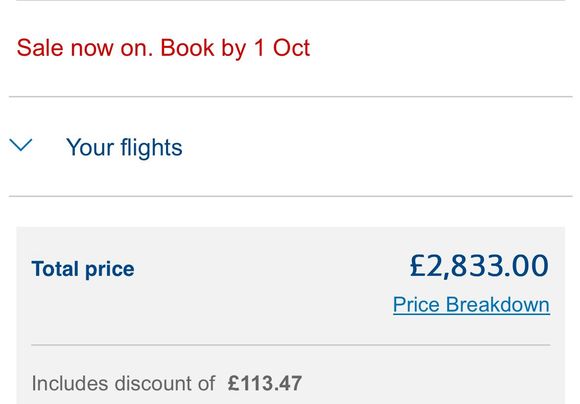Select the Total price label
Viewport: 580px width, 404px height.
(x=83, y=269)
